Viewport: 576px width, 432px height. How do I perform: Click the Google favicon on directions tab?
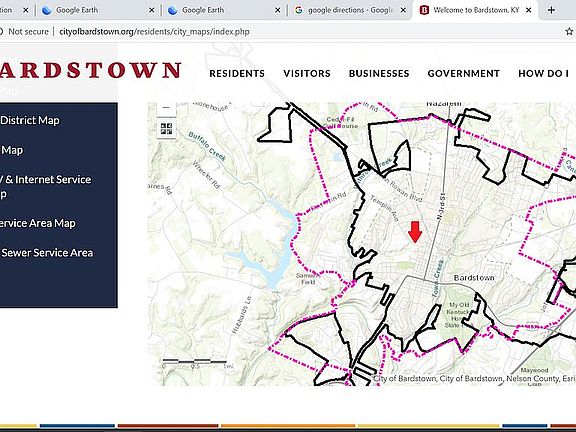[299, 10]
